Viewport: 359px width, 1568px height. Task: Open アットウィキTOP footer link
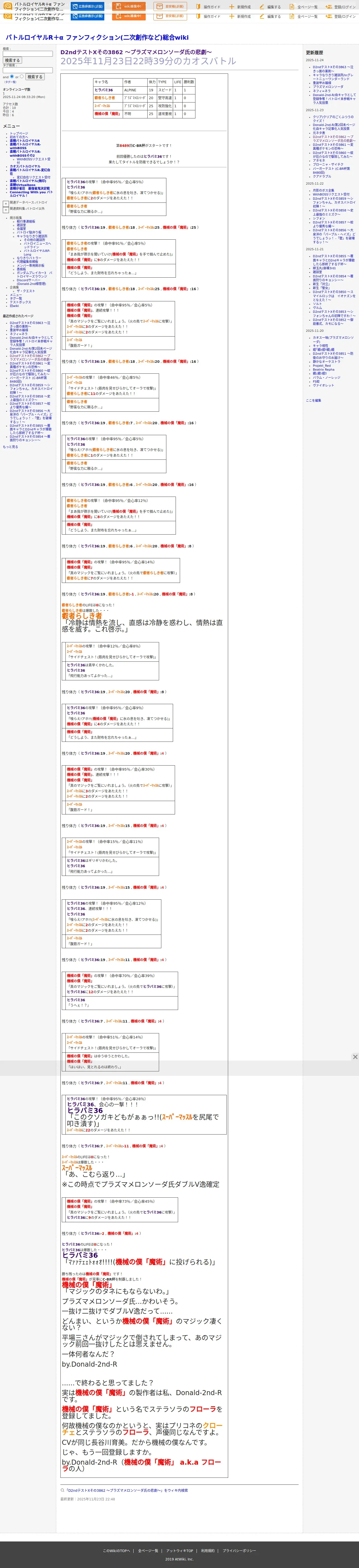179,1550
